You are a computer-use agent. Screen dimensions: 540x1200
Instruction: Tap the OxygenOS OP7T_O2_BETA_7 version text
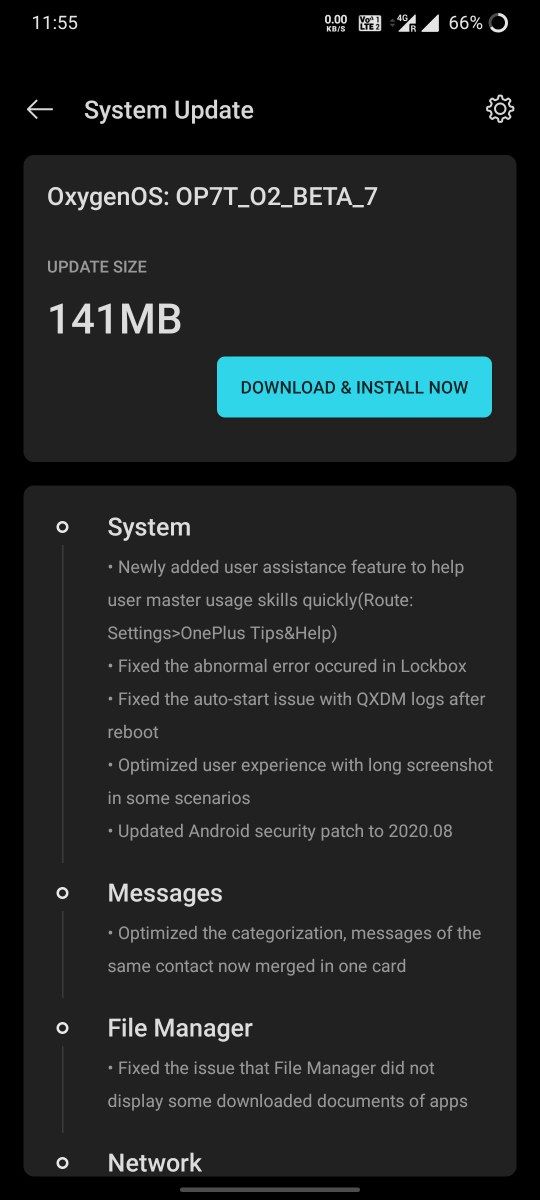tap(212, 197)
